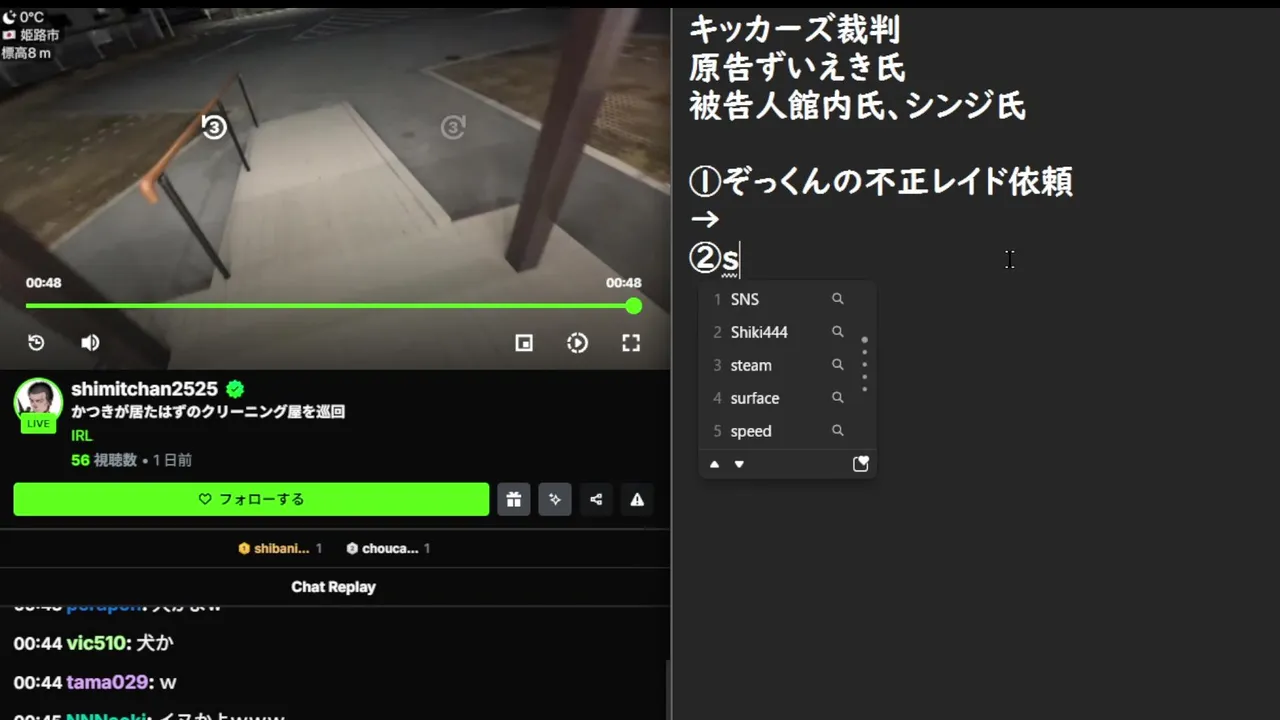This screenshot has width=1280, height=720.
Task: Click the 0°C weather overlay
Action: pyautogui.click(x=24, y=17)
